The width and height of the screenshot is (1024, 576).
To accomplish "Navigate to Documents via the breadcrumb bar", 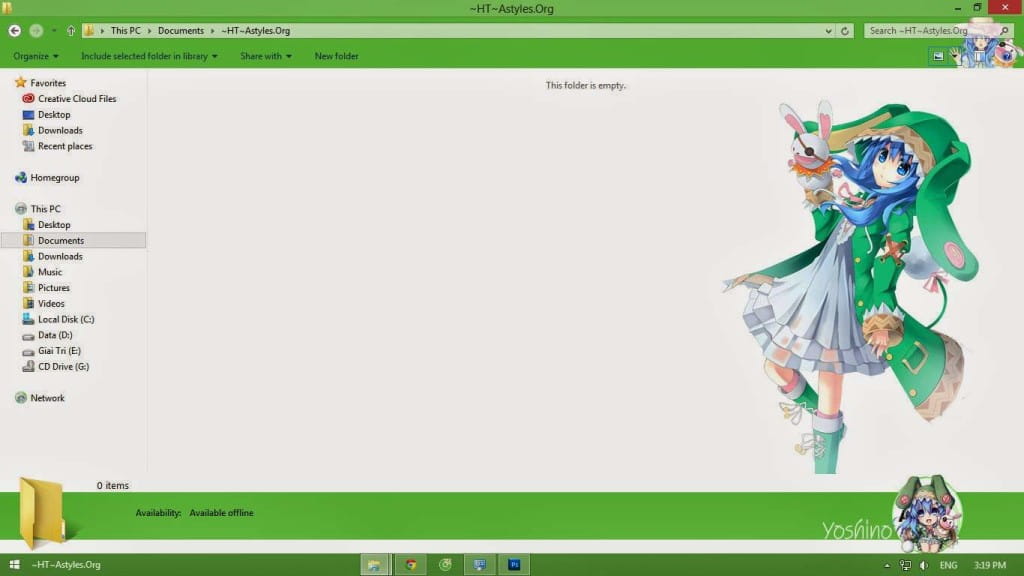I will 181,30.
